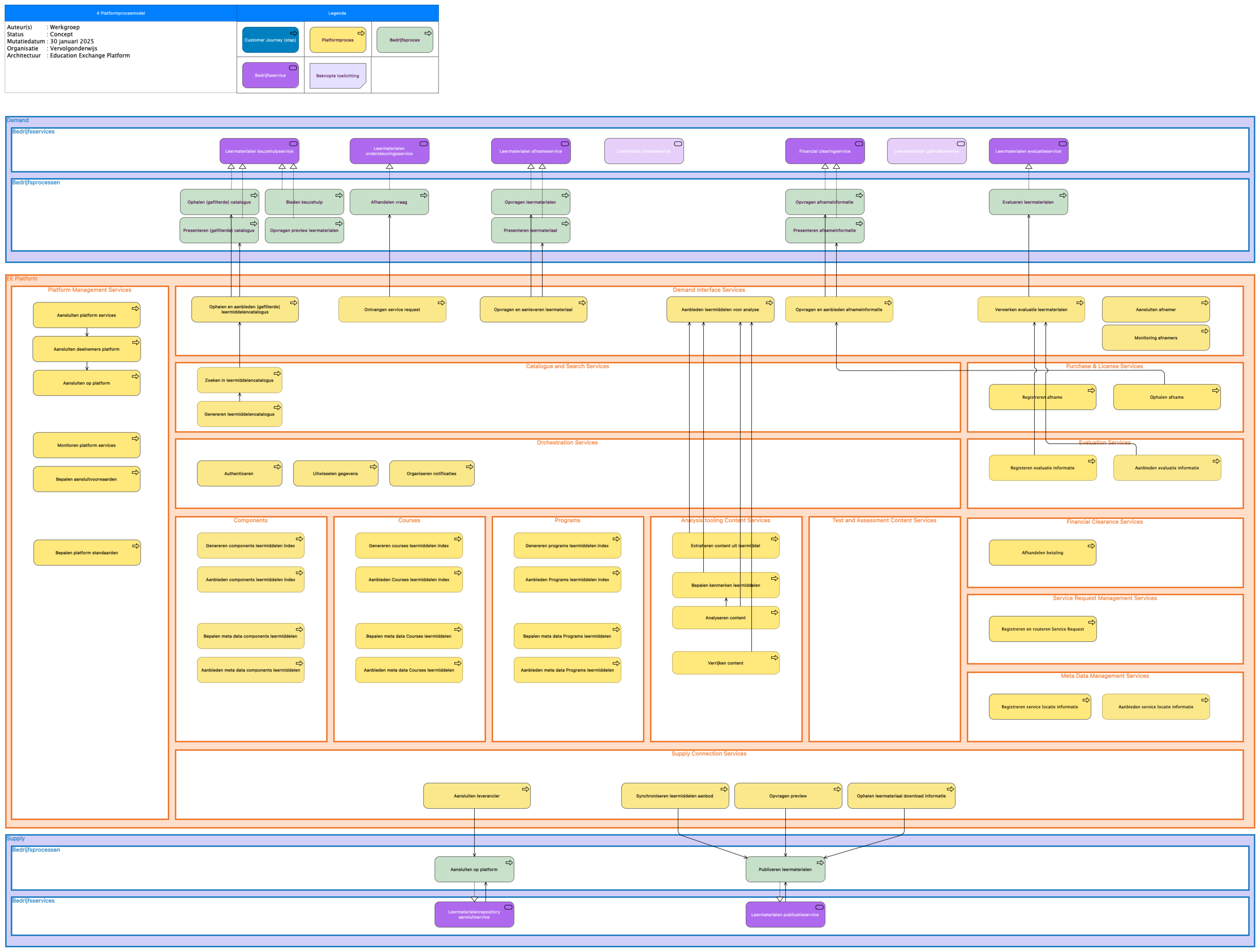
Task: Toggle the Customer Journey legend swatch
Action: tap(270, 39)
